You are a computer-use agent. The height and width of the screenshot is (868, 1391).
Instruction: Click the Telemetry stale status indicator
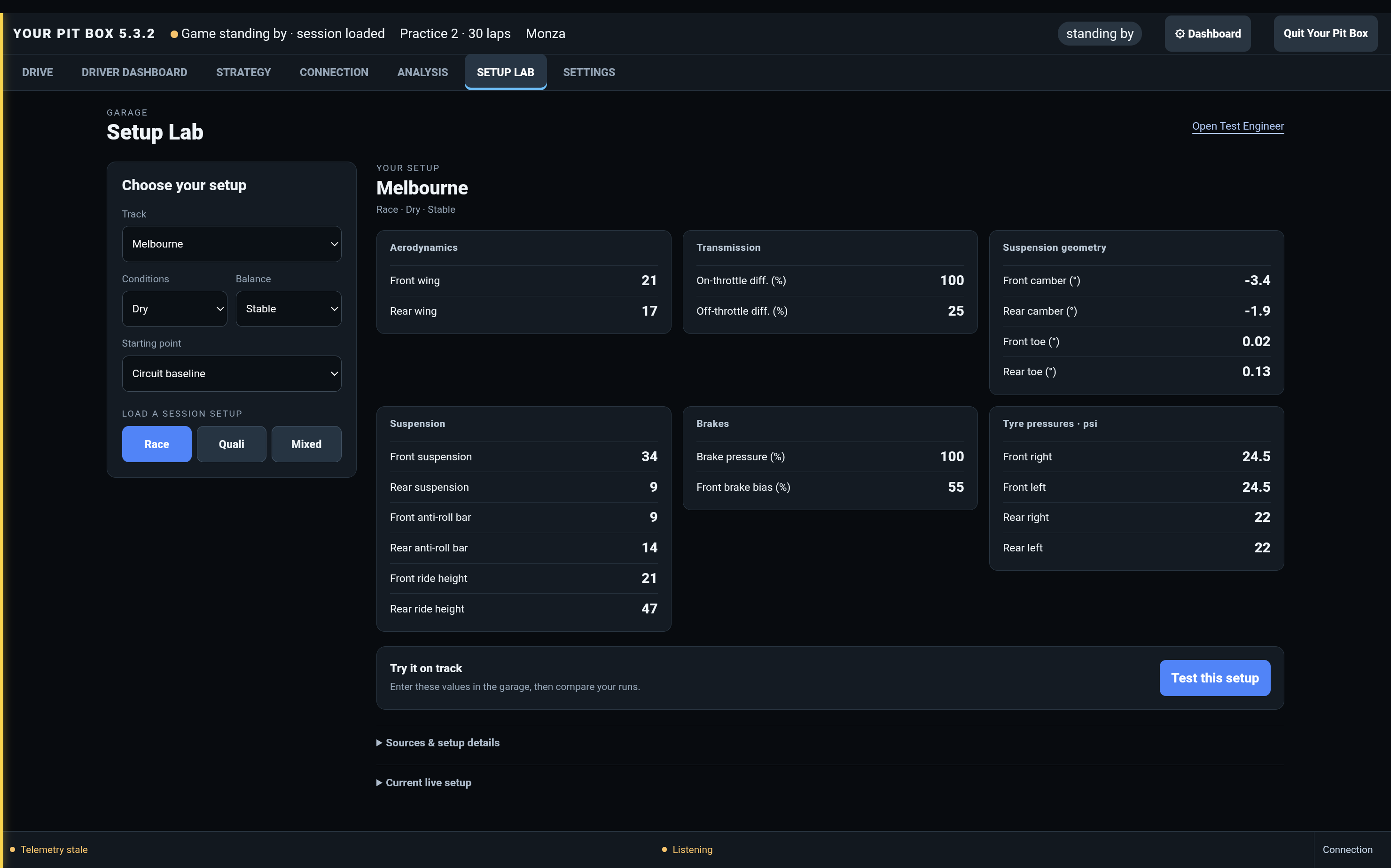(x=49, y=849)
